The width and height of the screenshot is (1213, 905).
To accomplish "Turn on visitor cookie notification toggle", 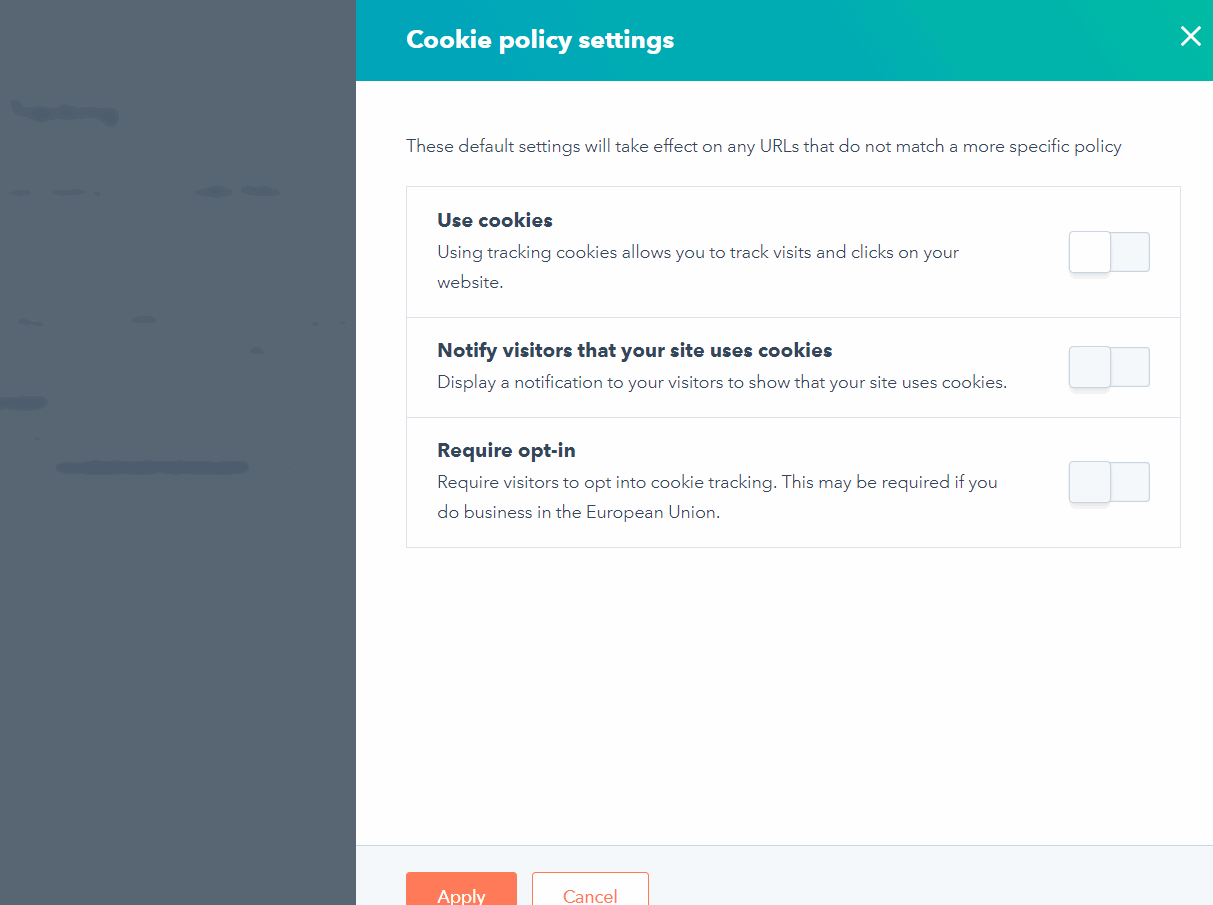I will point(1109,367).
